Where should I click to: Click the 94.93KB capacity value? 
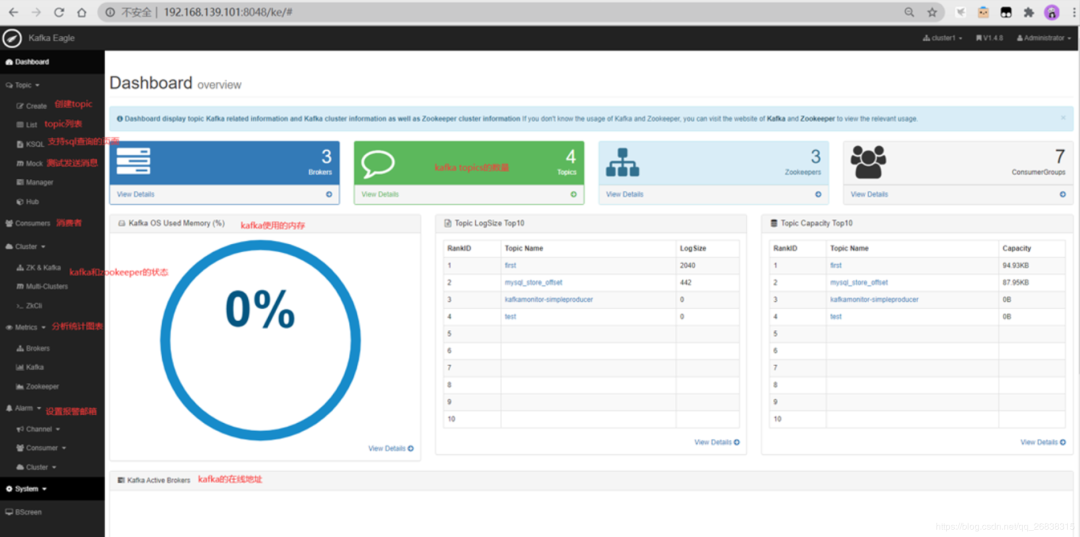1016,265
